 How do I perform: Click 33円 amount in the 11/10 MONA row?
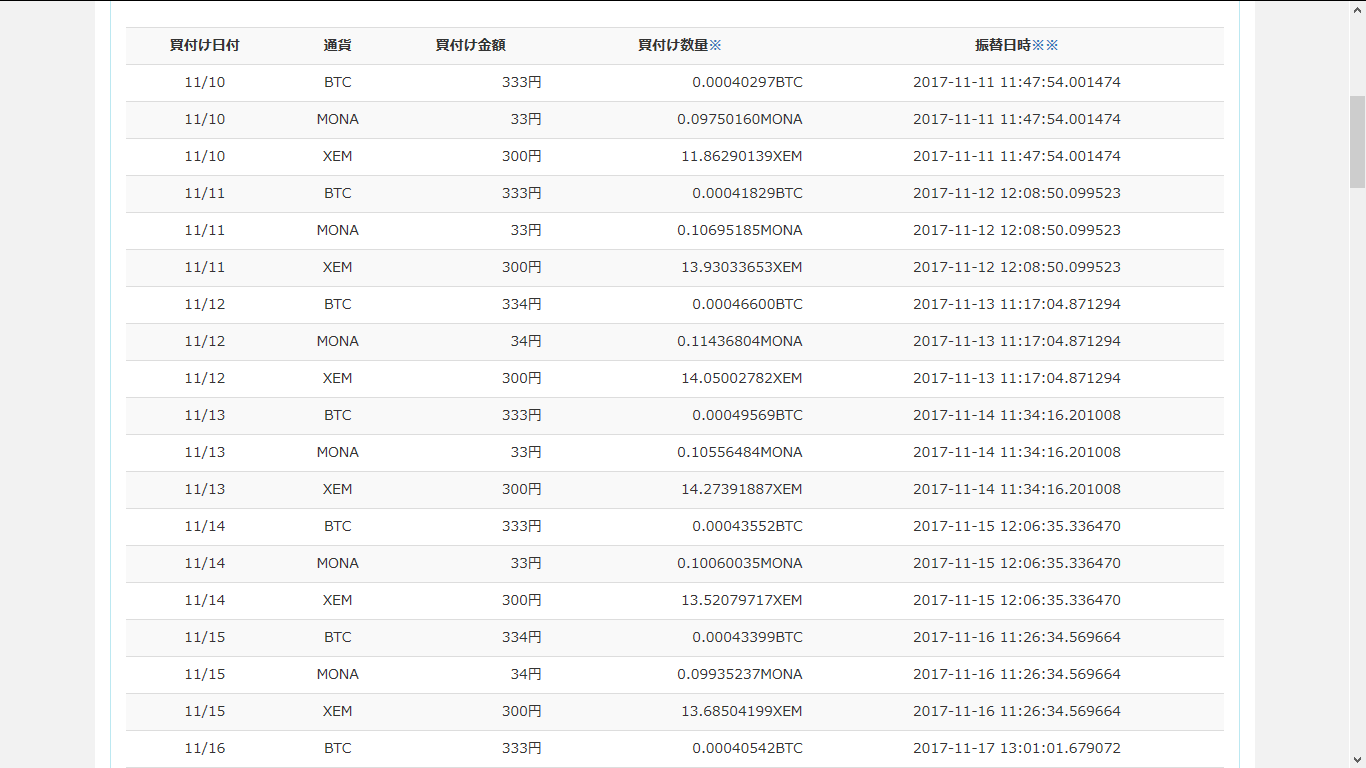click(x=526, y=119)
